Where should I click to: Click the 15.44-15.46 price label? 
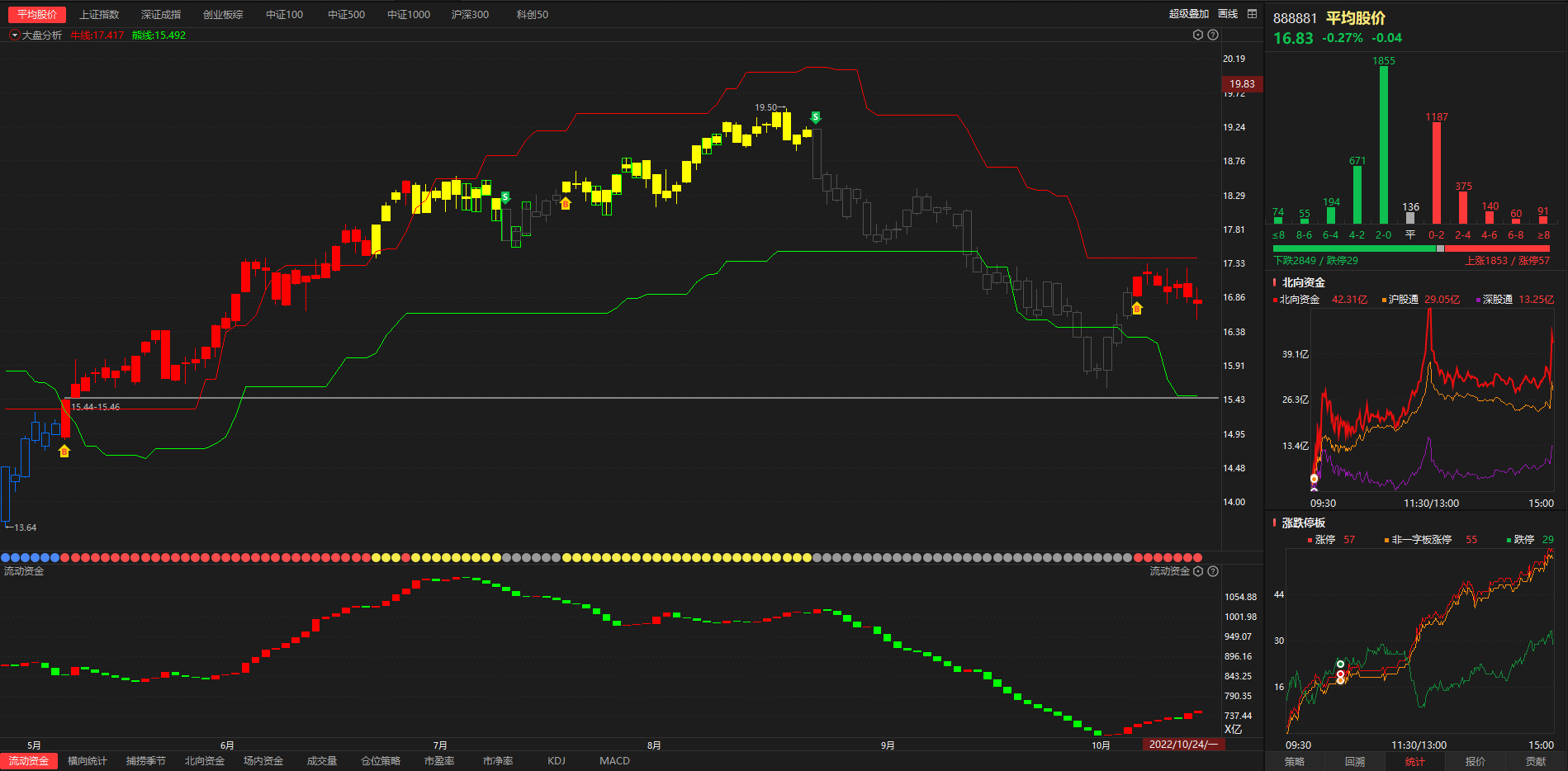(95, 407)
